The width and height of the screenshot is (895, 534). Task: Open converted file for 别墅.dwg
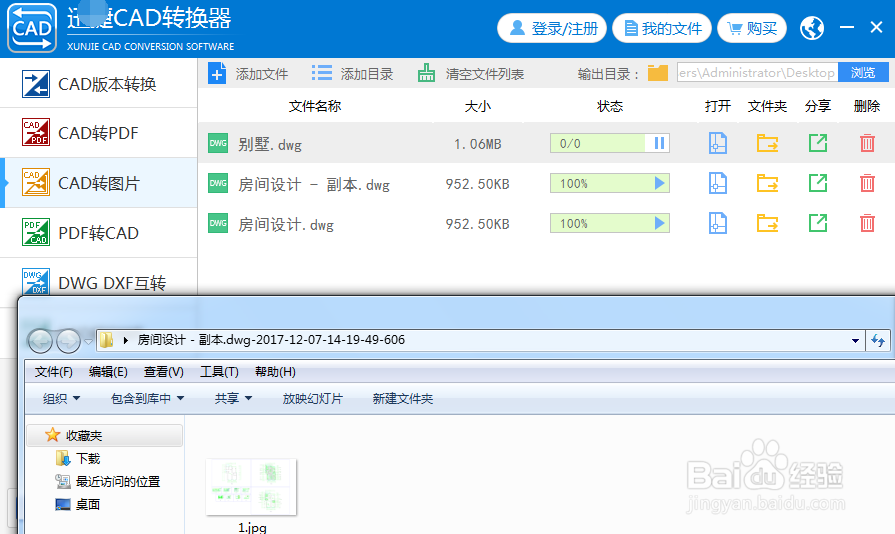(717, 143)
